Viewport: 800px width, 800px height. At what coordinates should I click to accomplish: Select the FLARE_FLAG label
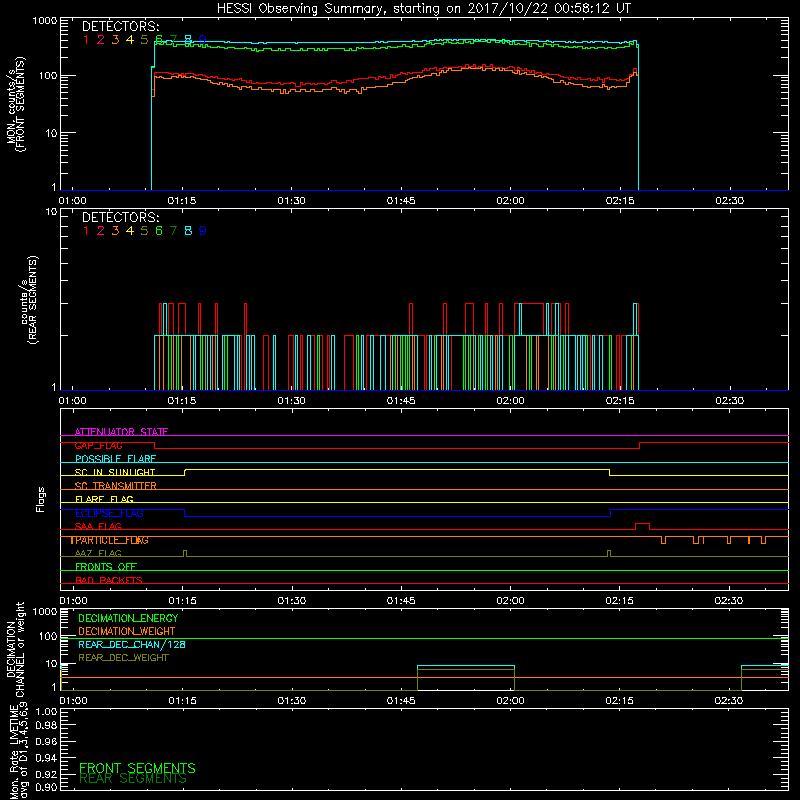click(x=104, y=499)
